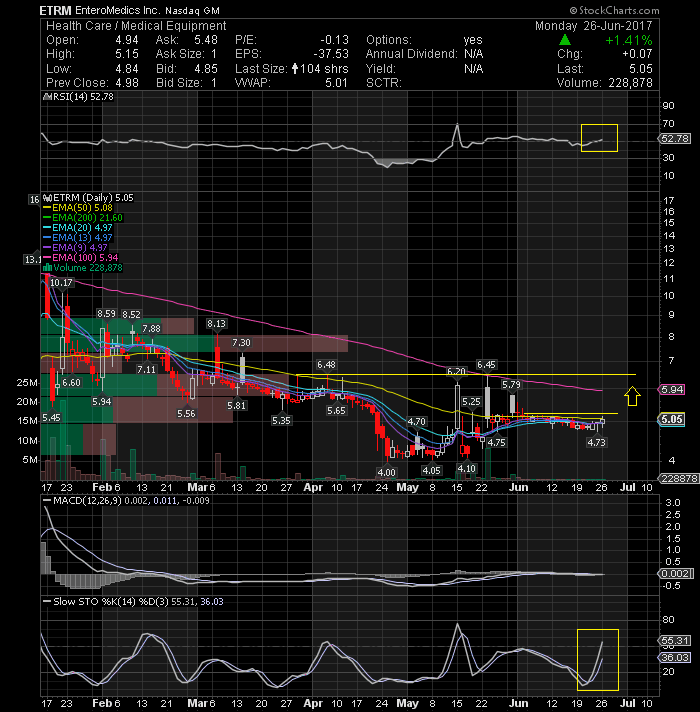Viewport: 700px width, 712px height.
Task: Click the 228878 volume axis tag
Action: coord(679,478)
